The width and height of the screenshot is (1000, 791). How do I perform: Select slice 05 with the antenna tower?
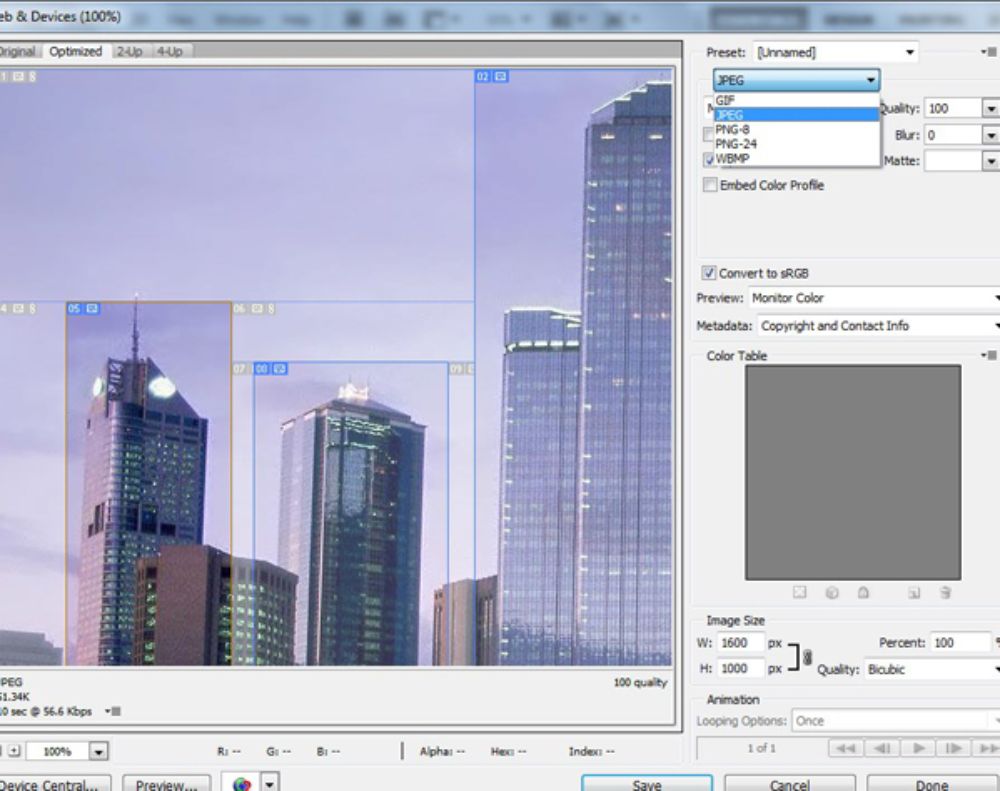tap(149, 484)
